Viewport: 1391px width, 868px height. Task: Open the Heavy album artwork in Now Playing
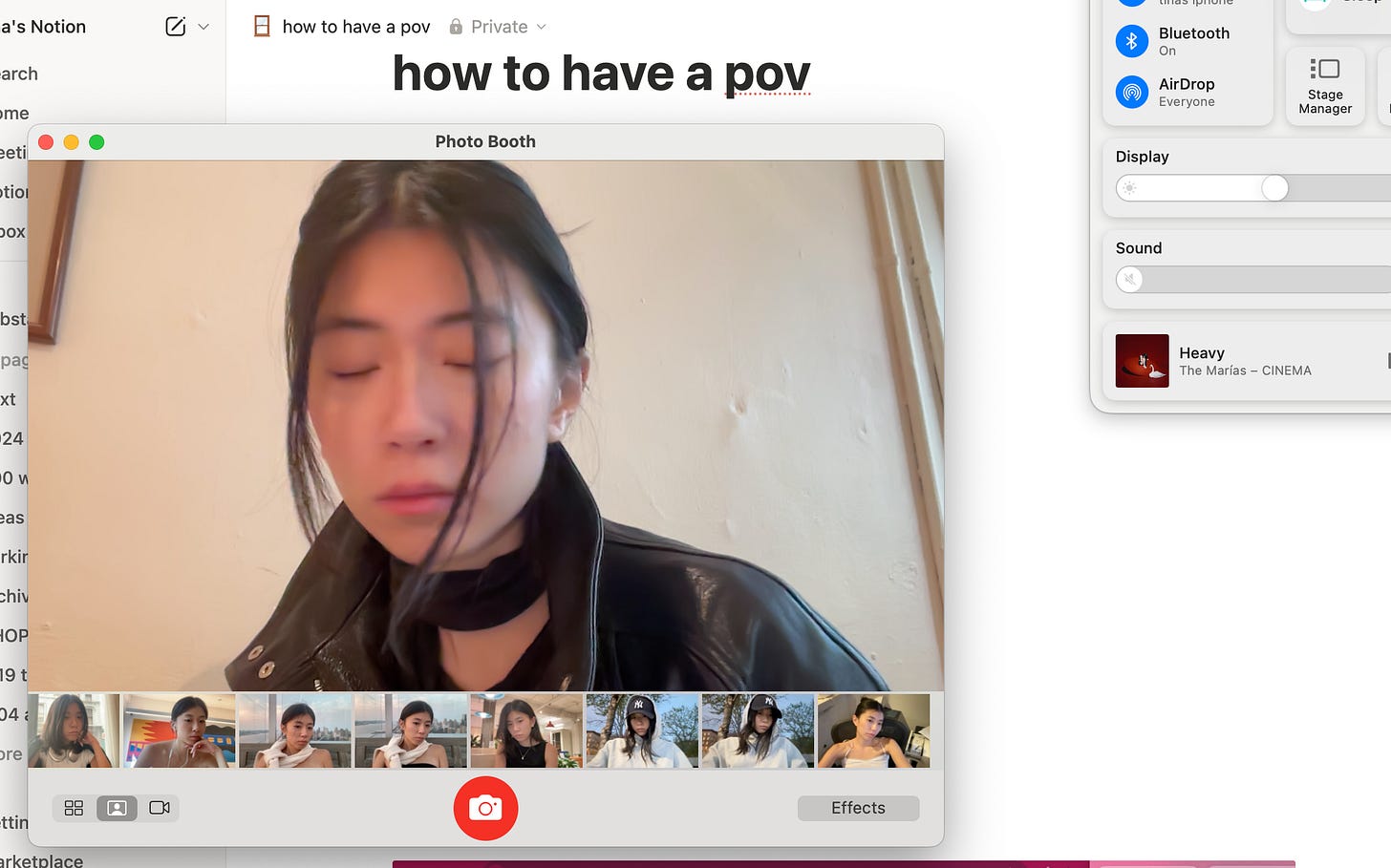(1143, 360)
